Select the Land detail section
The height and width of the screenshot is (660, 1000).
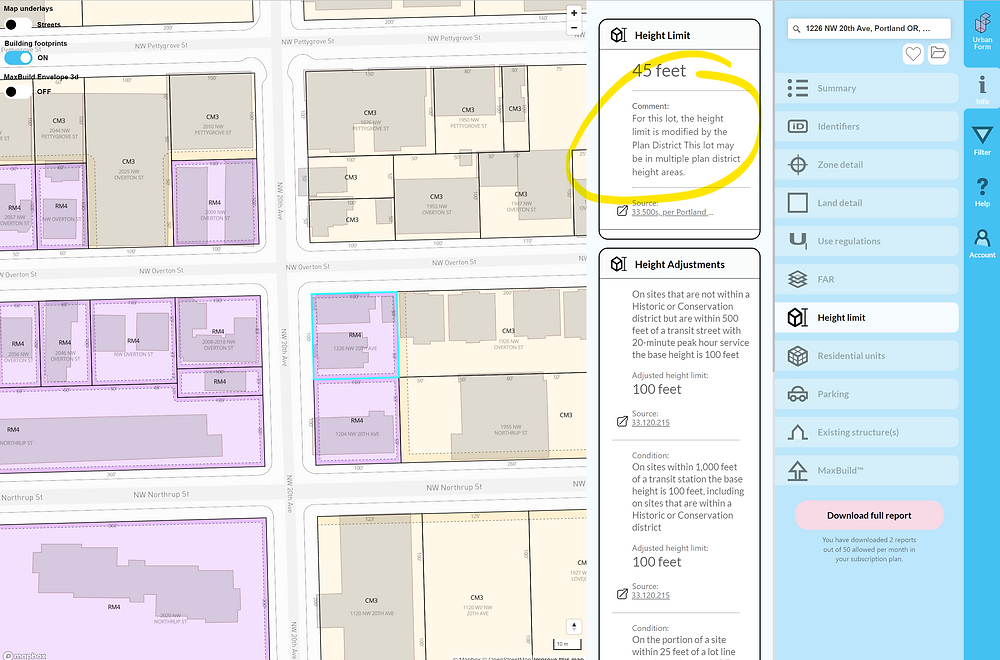tap(867, 203)
